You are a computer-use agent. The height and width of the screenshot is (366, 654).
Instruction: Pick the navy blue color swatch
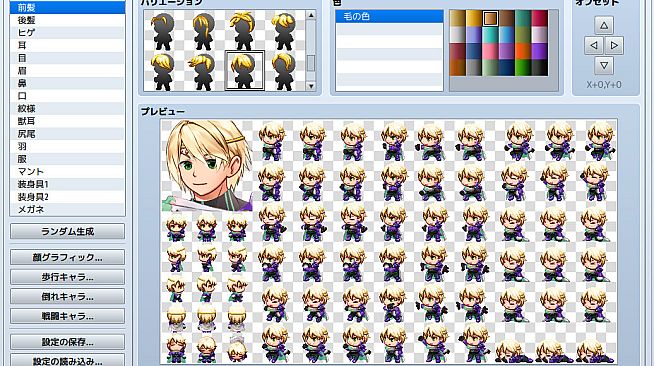pos(507,68)
